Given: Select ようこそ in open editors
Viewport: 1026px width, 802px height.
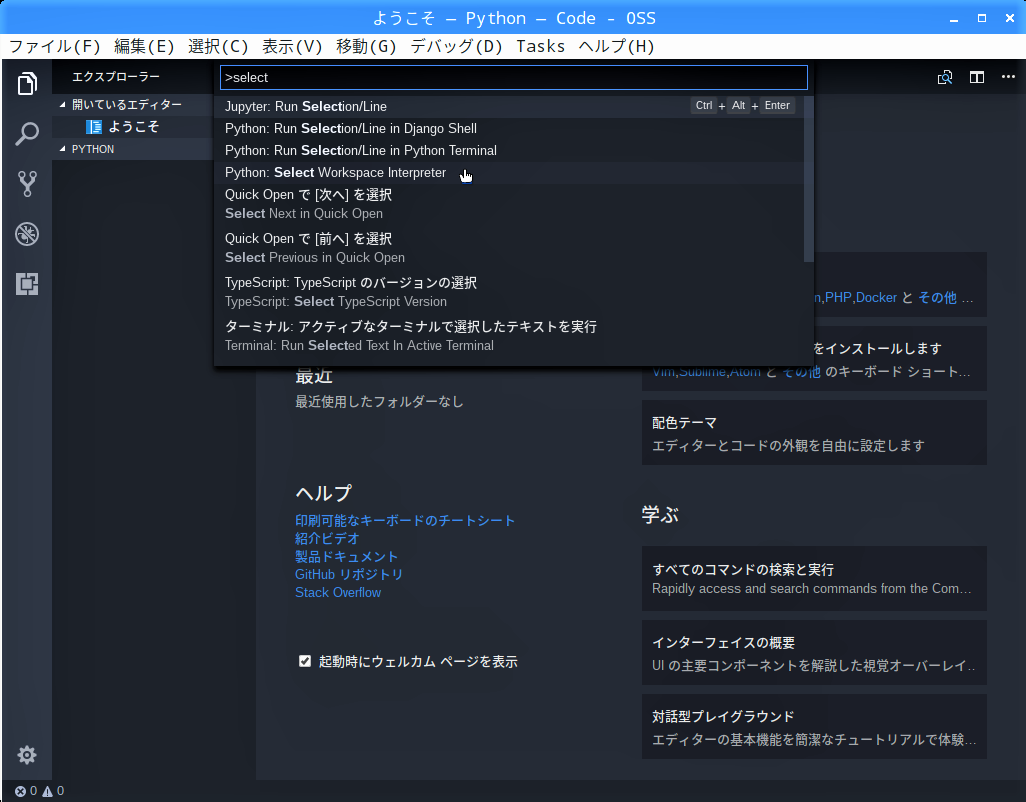Looking at the screenshot, I should [133, 126].
